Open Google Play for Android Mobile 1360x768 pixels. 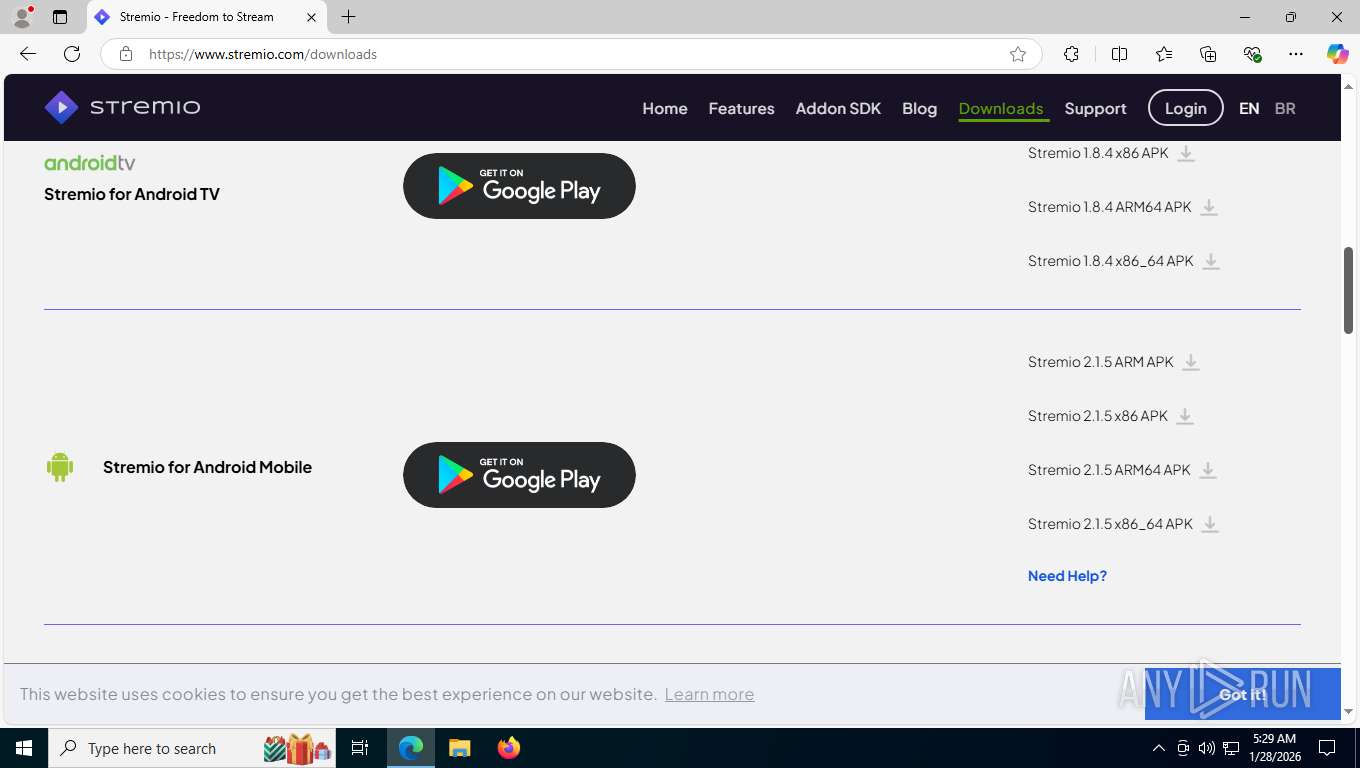click(519, 475)
